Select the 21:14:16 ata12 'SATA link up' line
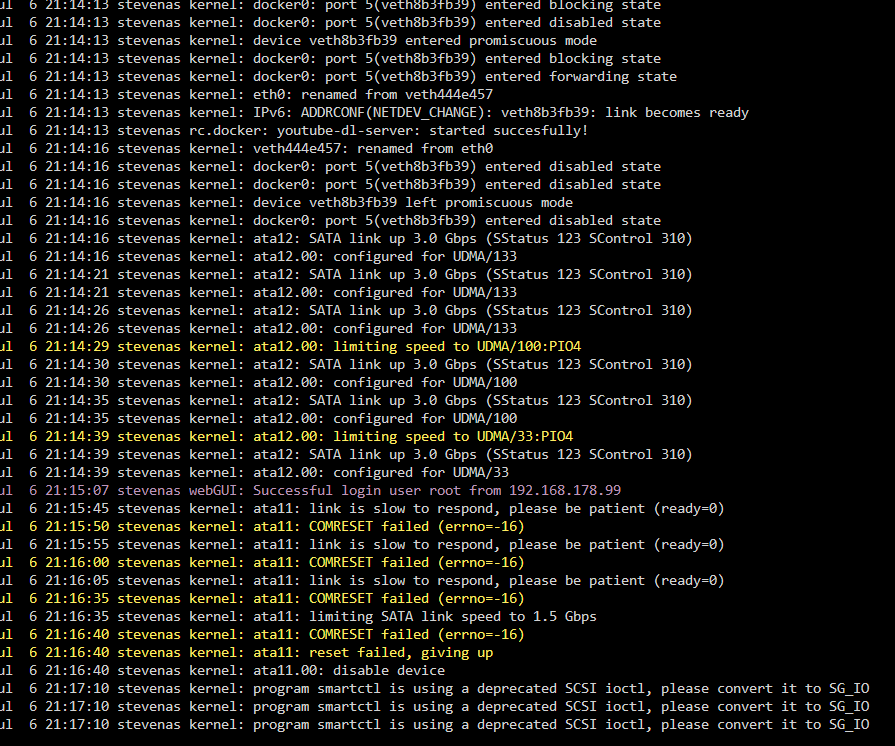This screenshot has height=746, width=895. coord(346,239)
